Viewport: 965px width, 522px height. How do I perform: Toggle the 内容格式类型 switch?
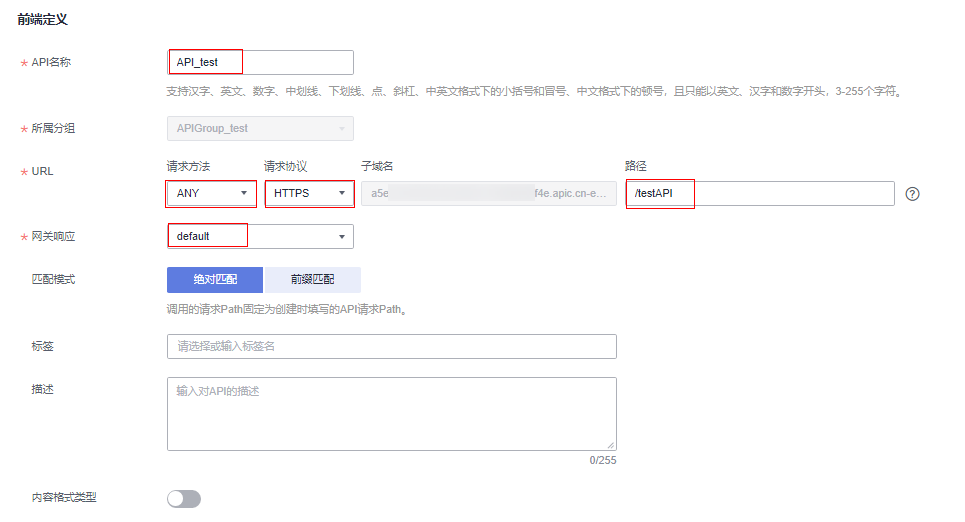pyautogui.click(x=184, y=499)
